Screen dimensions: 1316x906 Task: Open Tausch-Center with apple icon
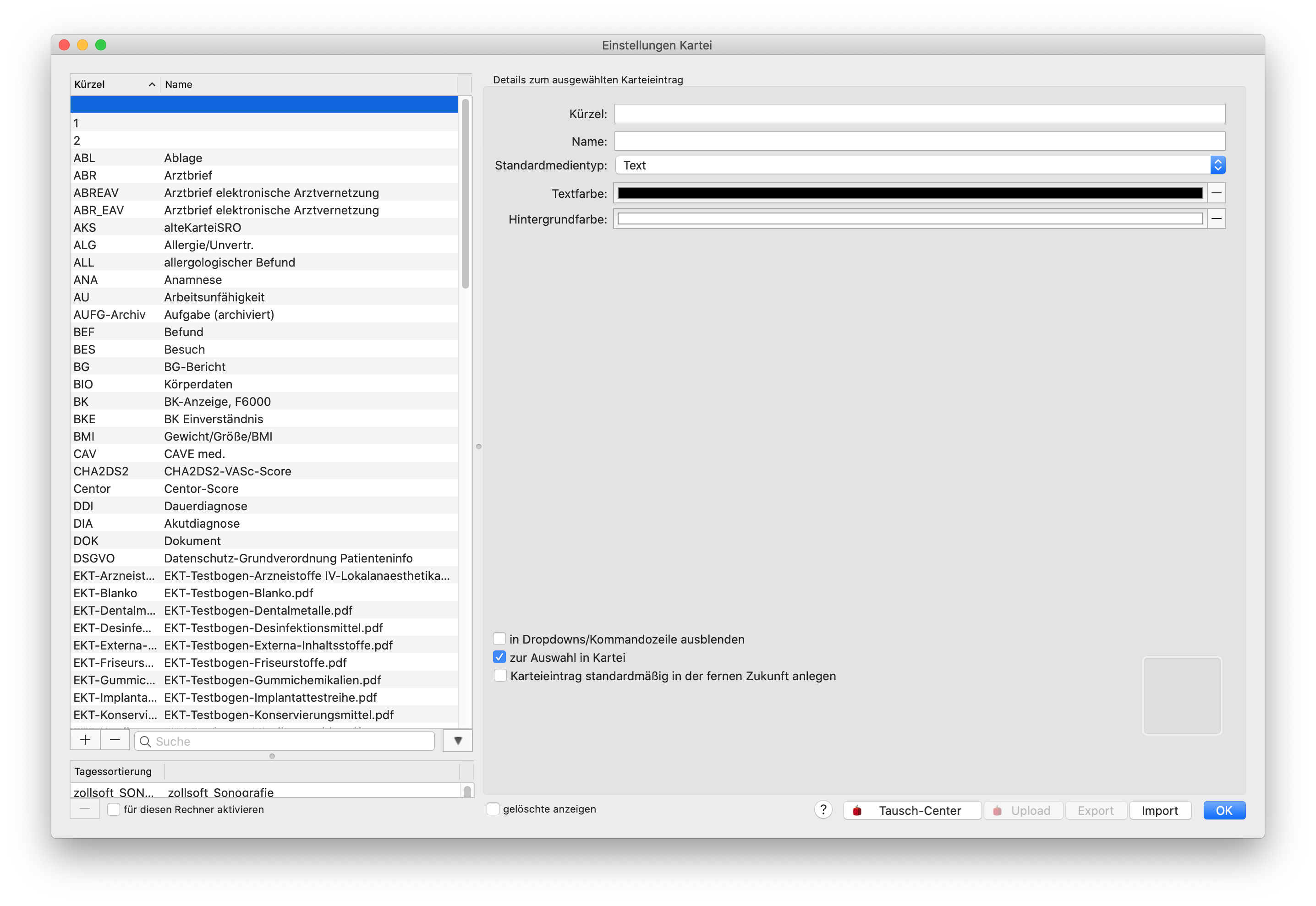click(x=912, y=811)
